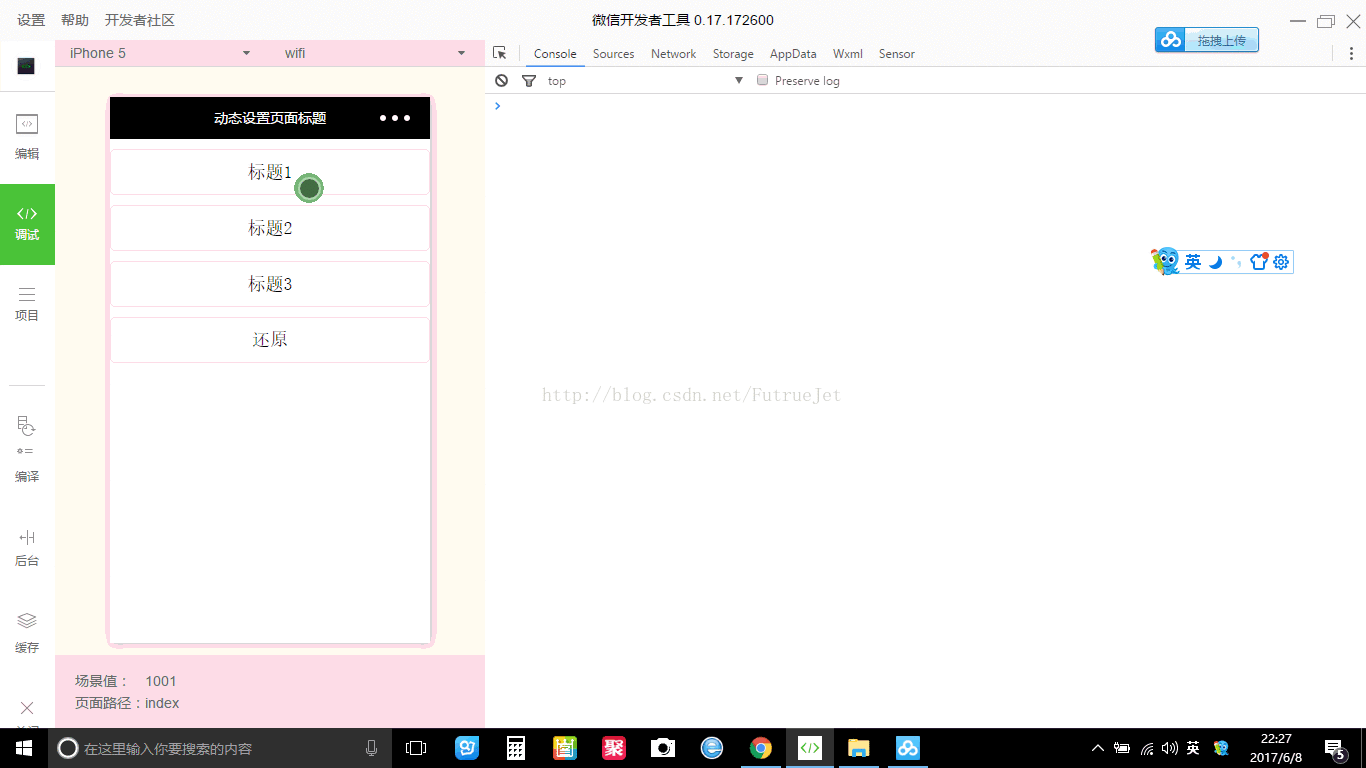Switch to the Sources tab

pos(613,54)
